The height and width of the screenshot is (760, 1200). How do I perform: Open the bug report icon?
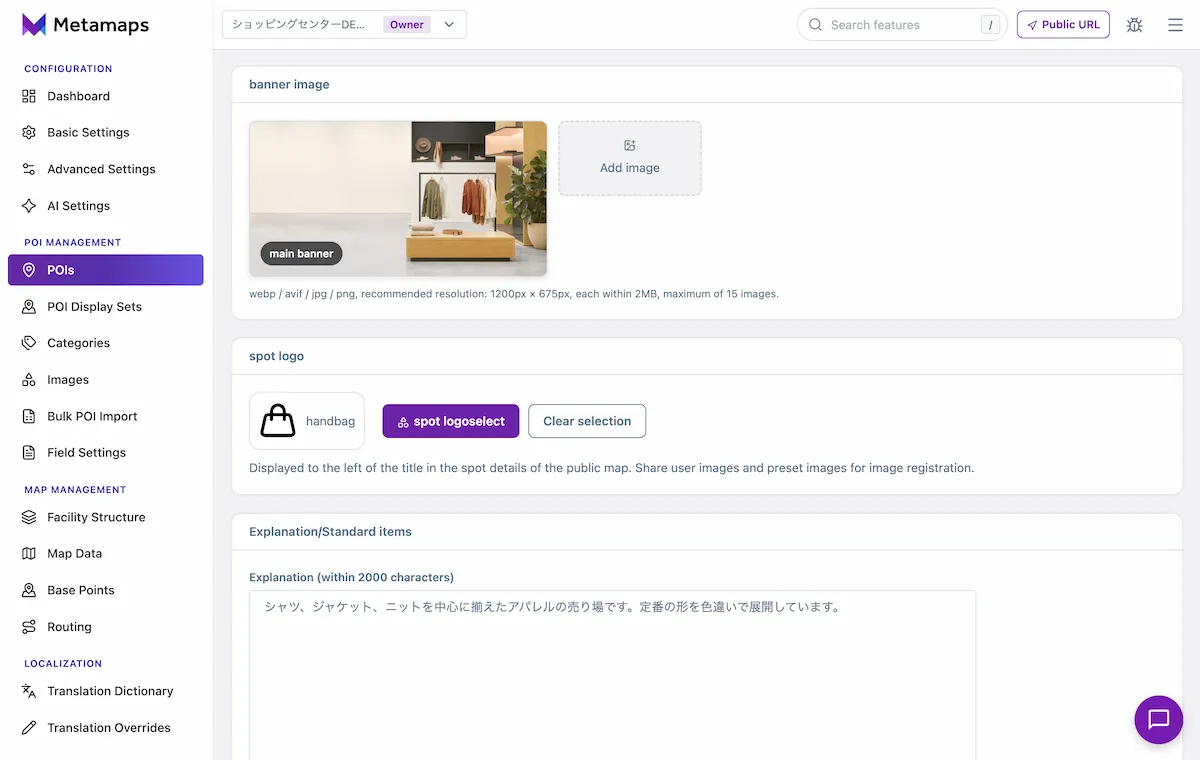[x=1134, y=25]
